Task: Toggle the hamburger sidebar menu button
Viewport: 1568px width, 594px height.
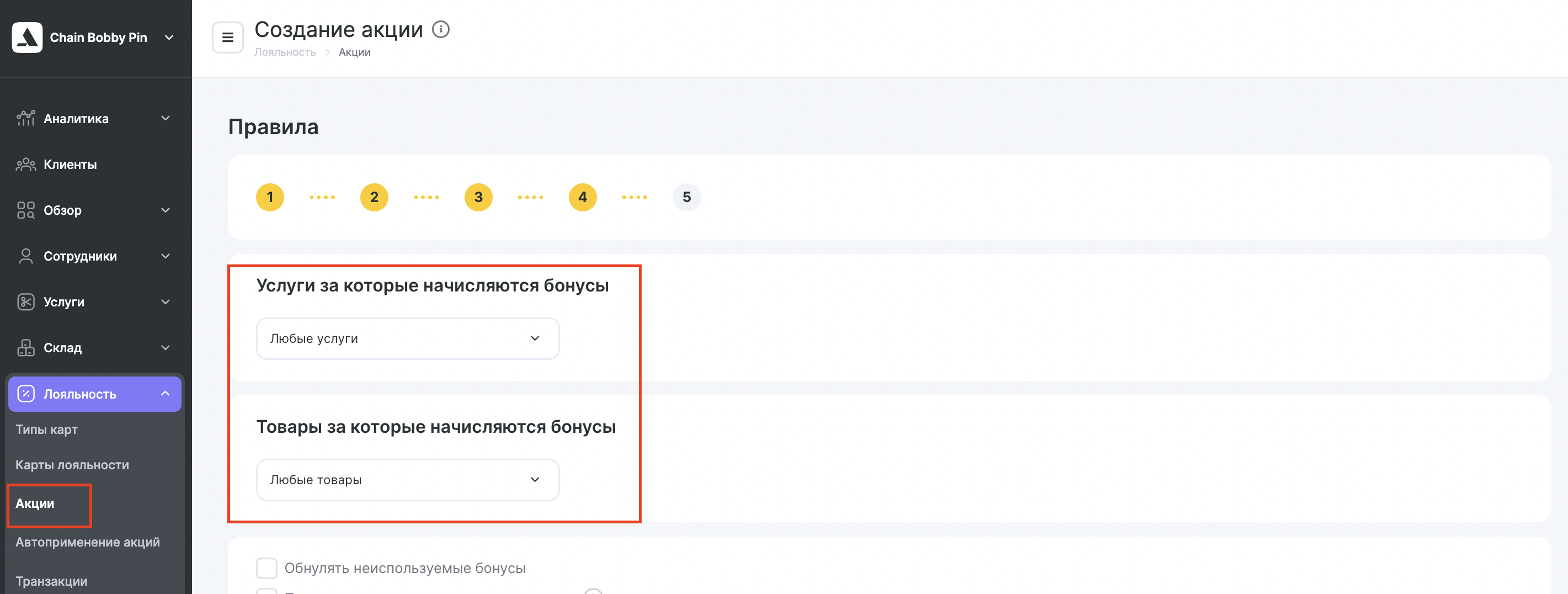Action: 228,38
